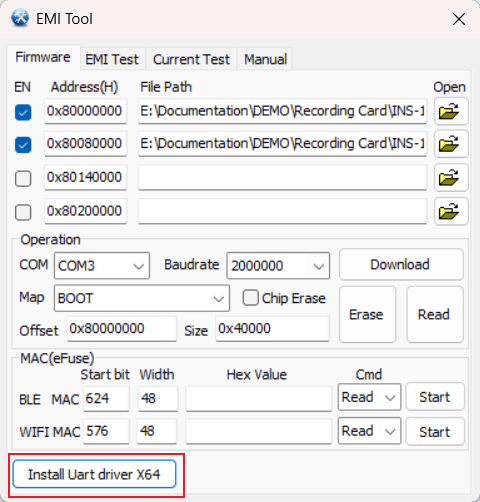This screenshot has height=502, width=480.
Task: Open file browser for address 0x80200000 row
Action: [451, 211]
